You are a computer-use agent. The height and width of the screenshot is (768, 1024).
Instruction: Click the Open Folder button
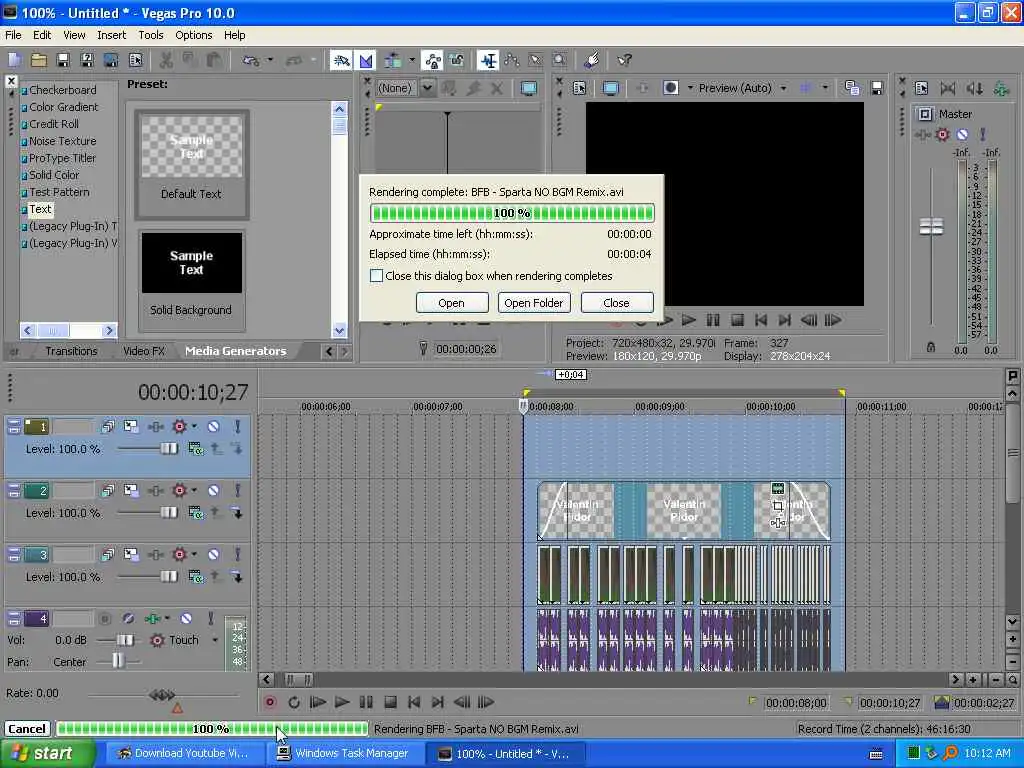click(534, 303)
